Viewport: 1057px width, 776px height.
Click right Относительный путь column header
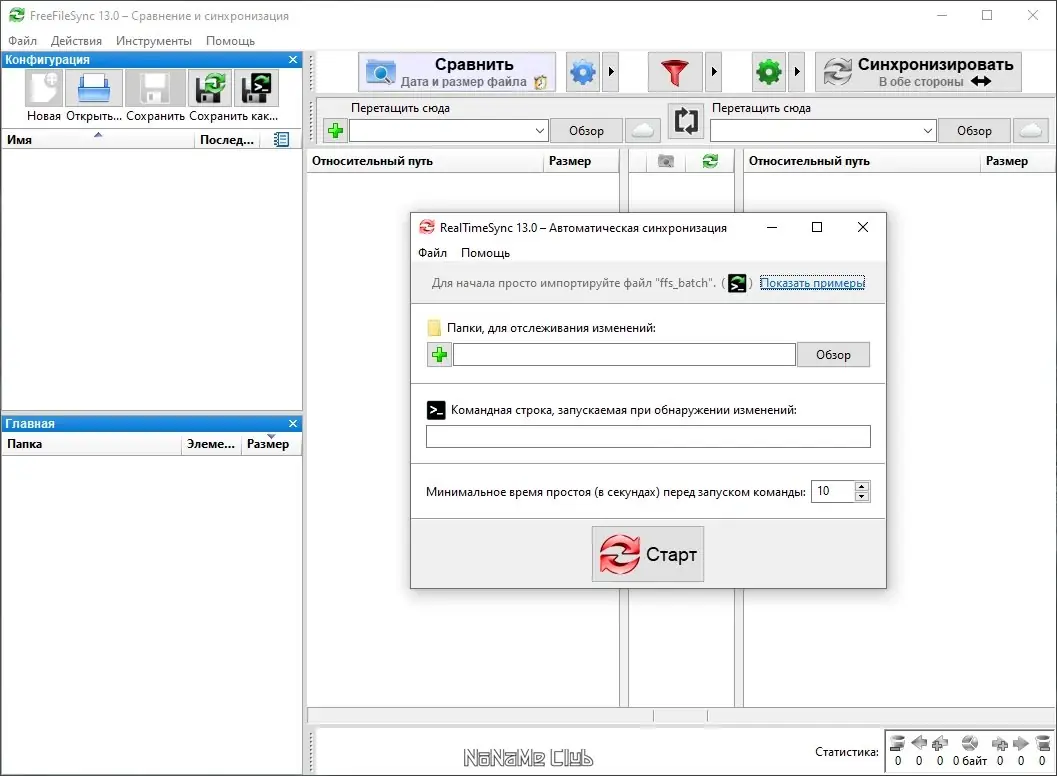tap(862, 161)
